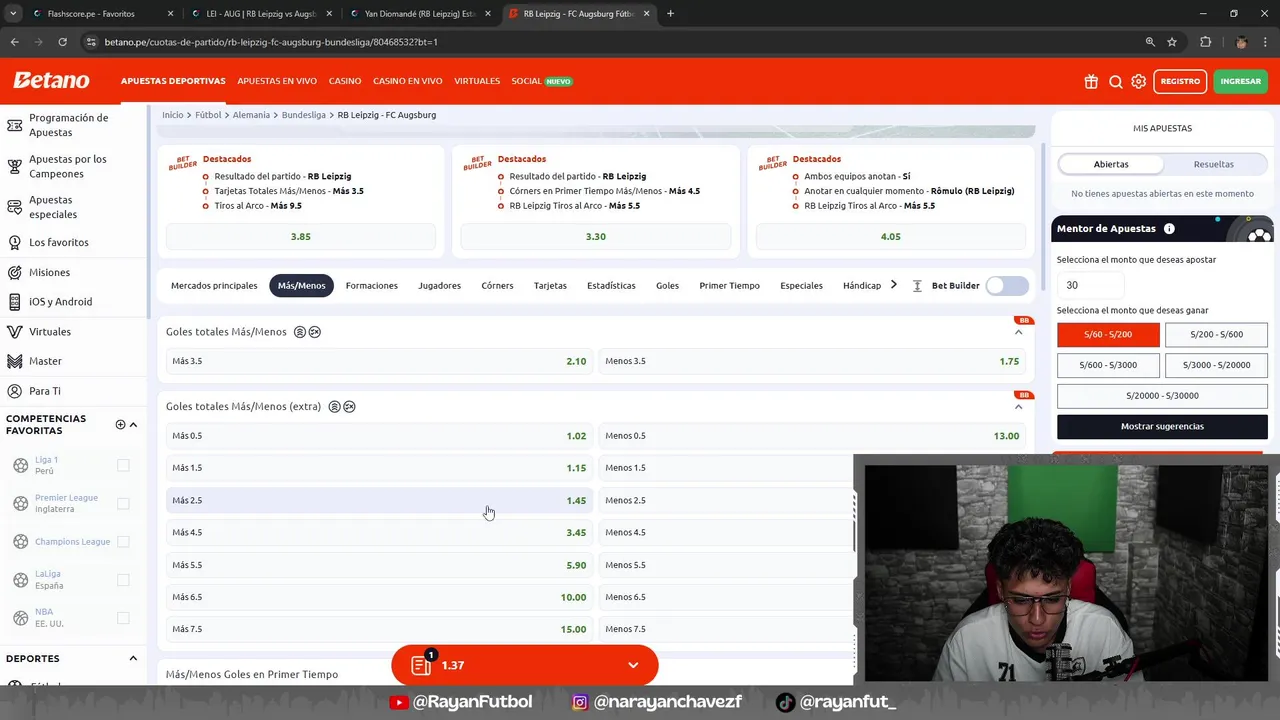Viewport: 1280px width, 720px height.
Task: Toggle the Bet Builder switch
Action: tap(1006, 286)
